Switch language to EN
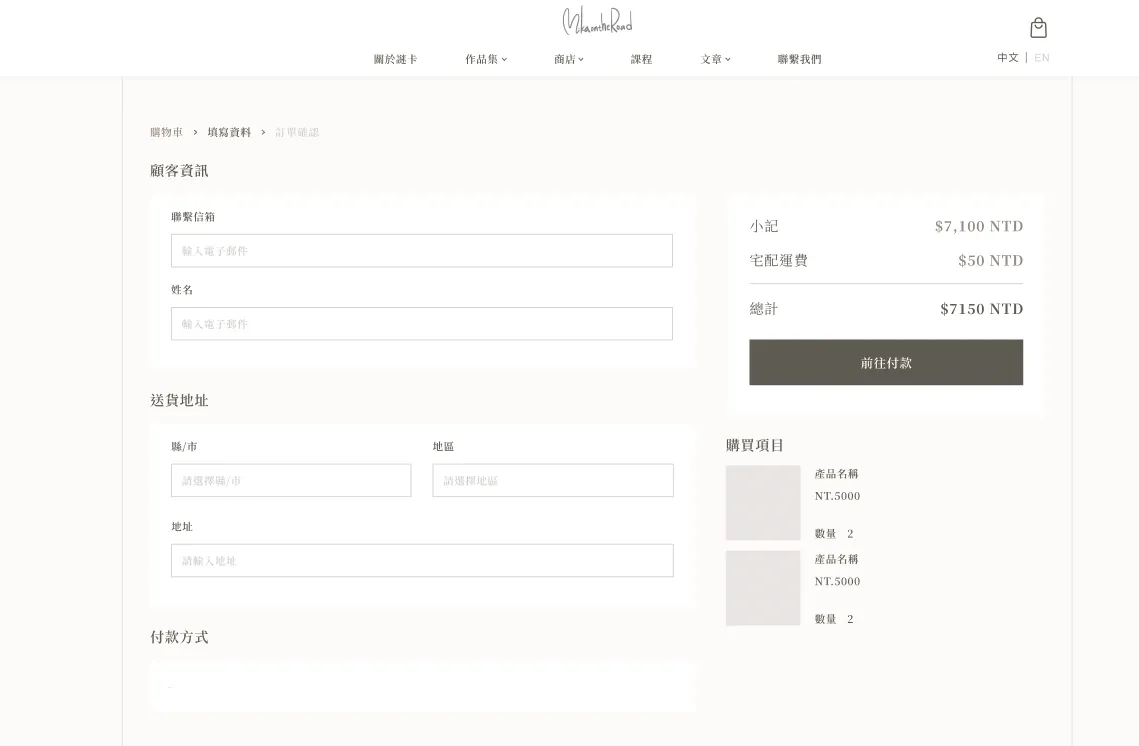1139x746 pixels. [1042, 57]
